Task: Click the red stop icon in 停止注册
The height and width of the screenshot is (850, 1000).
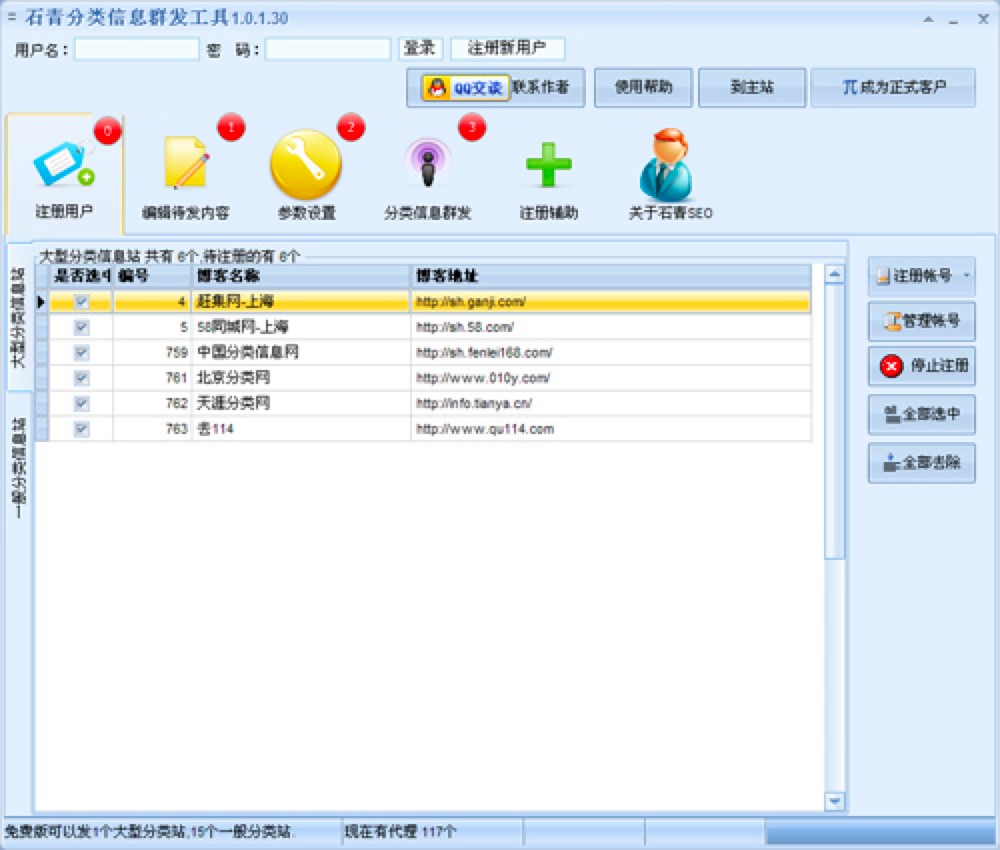Action: (891, 366)
